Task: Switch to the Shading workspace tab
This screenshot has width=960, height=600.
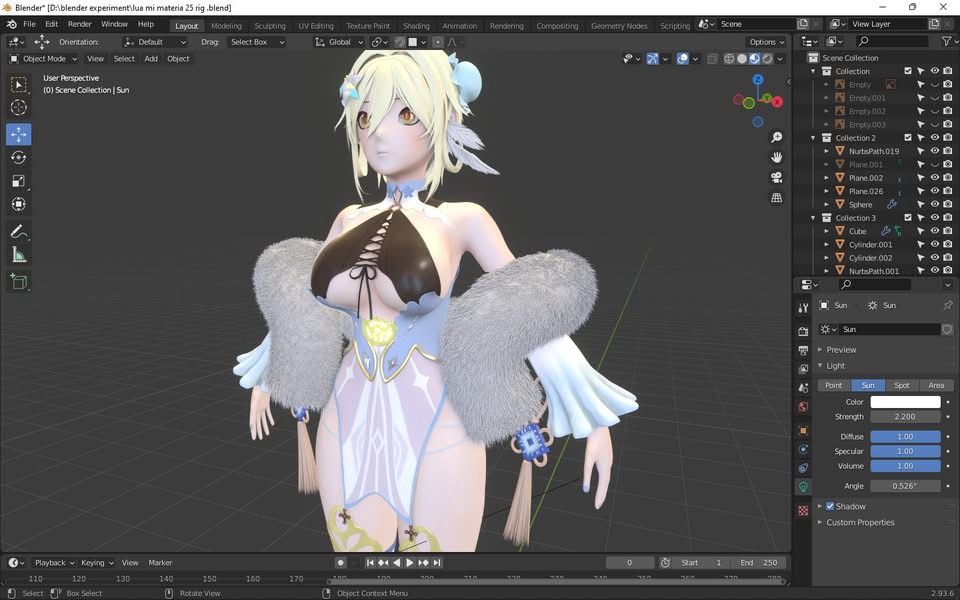Action: 416,26
